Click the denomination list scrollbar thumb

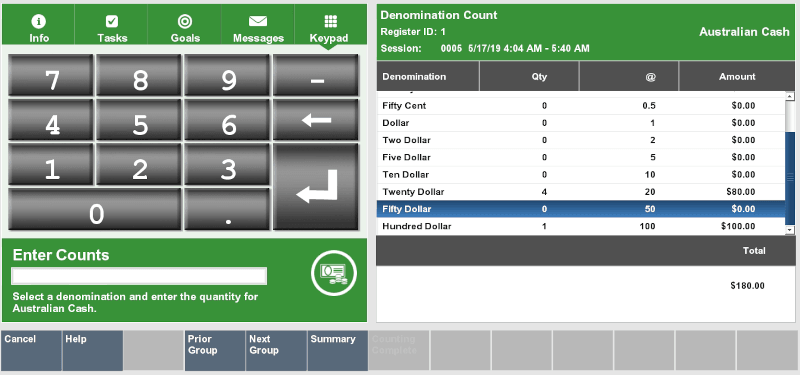(x=790, y=178)
